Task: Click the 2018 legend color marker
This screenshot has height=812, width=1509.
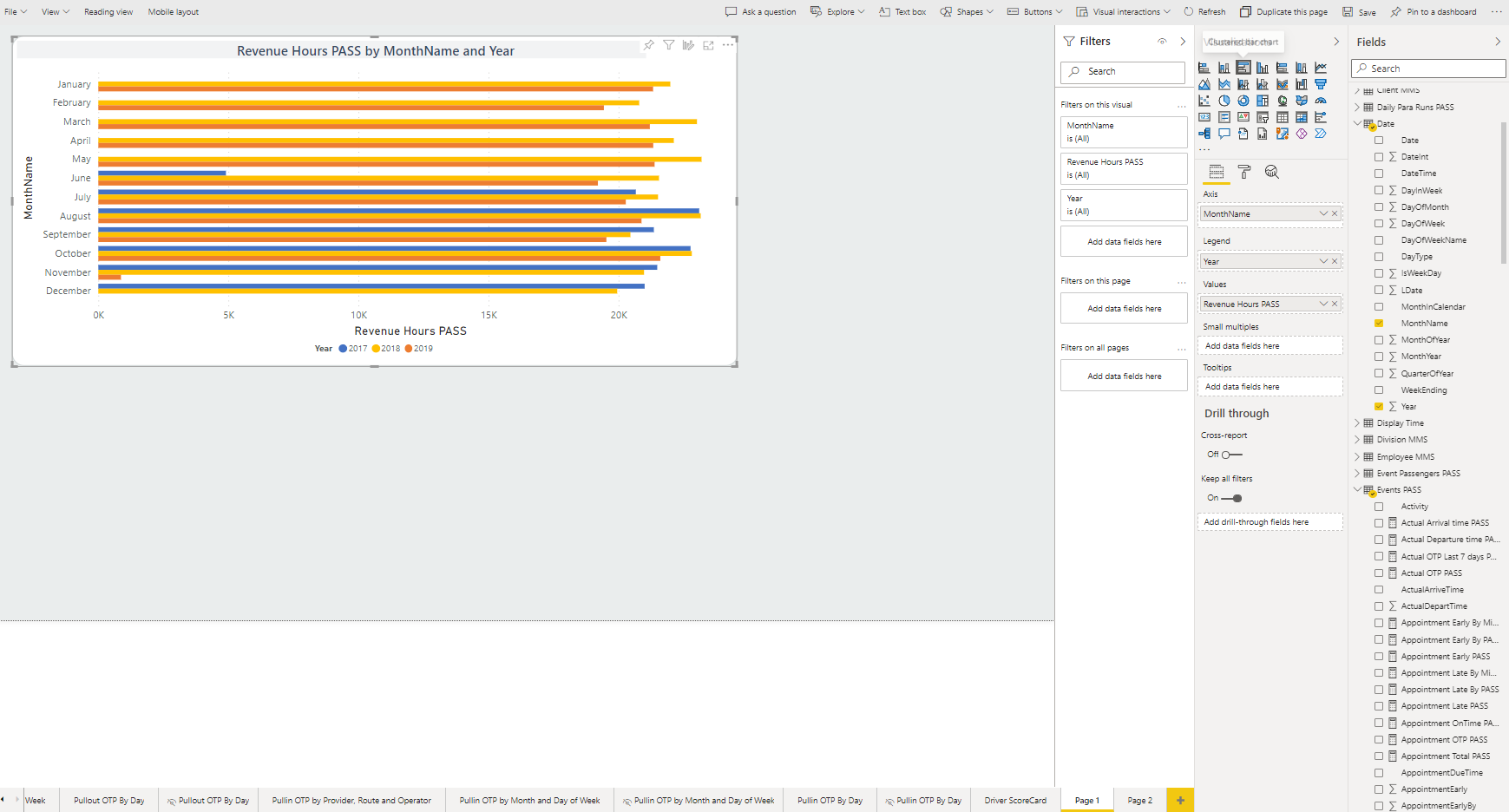Action: pyautogui.click(x=374, y=348)
